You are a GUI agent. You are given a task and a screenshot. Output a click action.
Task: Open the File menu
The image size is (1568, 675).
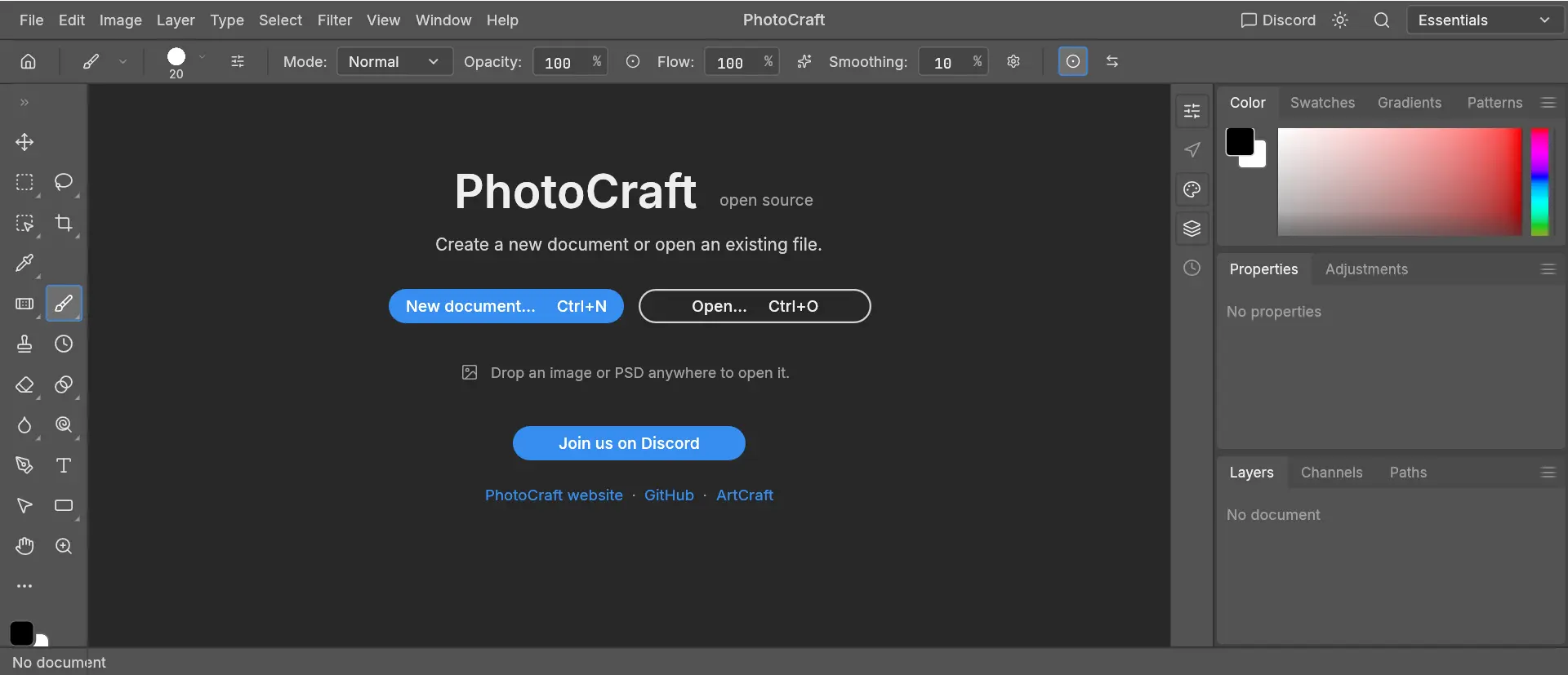point(31,20)
